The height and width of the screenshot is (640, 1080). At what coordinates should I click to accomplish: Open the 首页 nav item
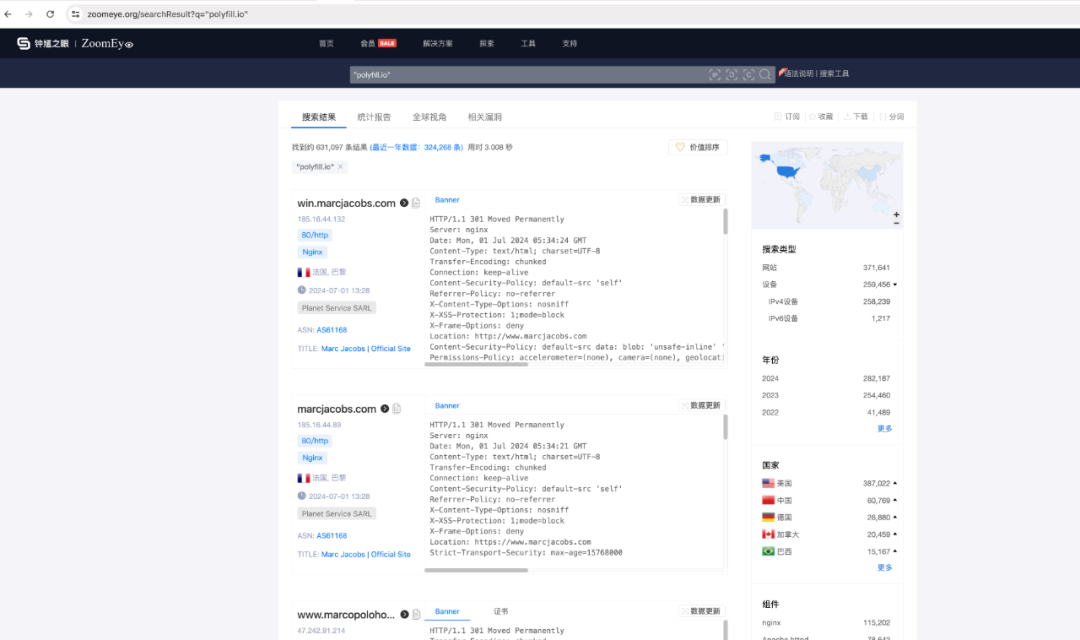[x=326, y=43]
